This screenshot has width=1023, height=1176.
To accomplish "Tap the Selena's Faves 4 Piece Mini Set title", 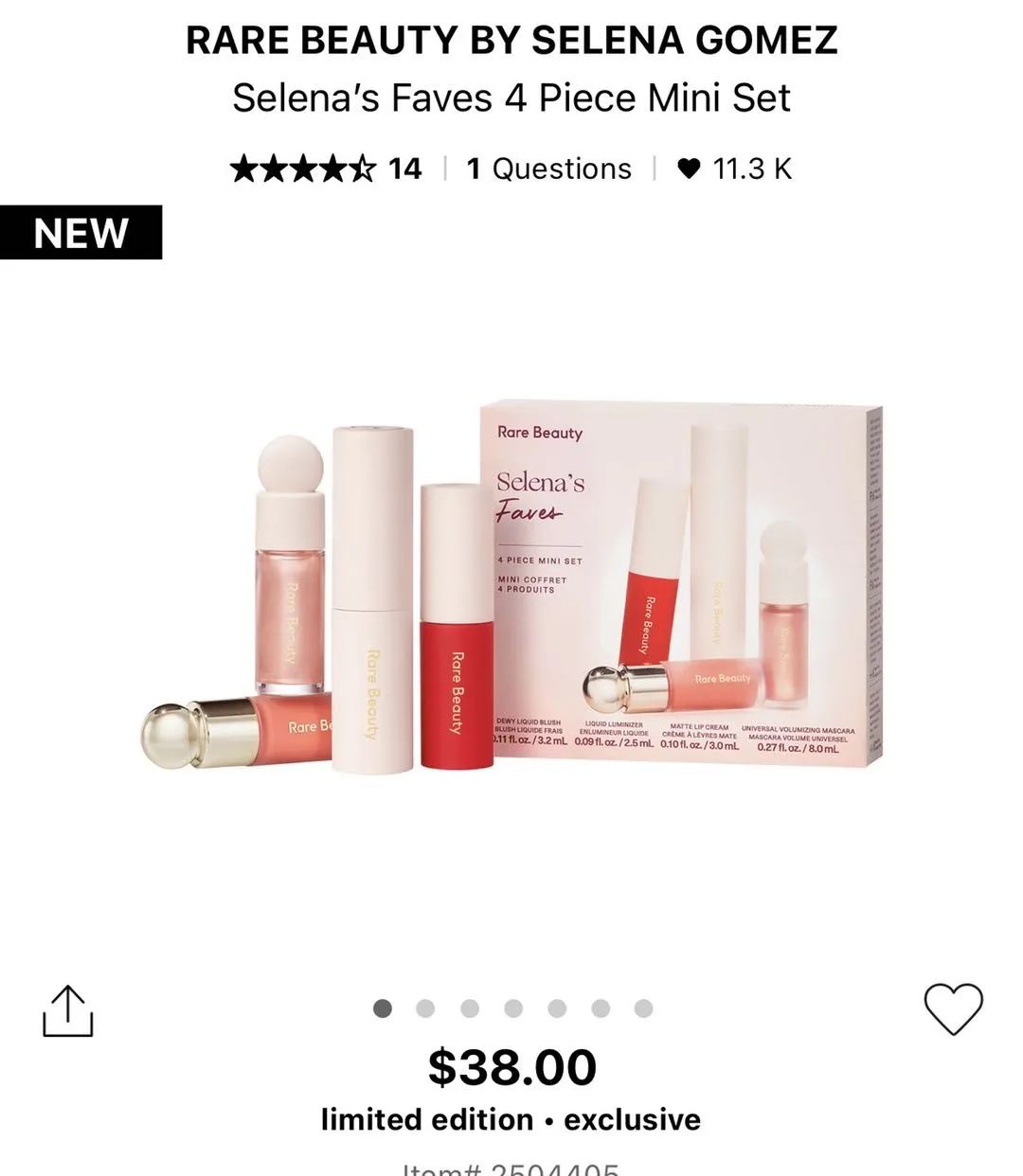I will point(511,98).
